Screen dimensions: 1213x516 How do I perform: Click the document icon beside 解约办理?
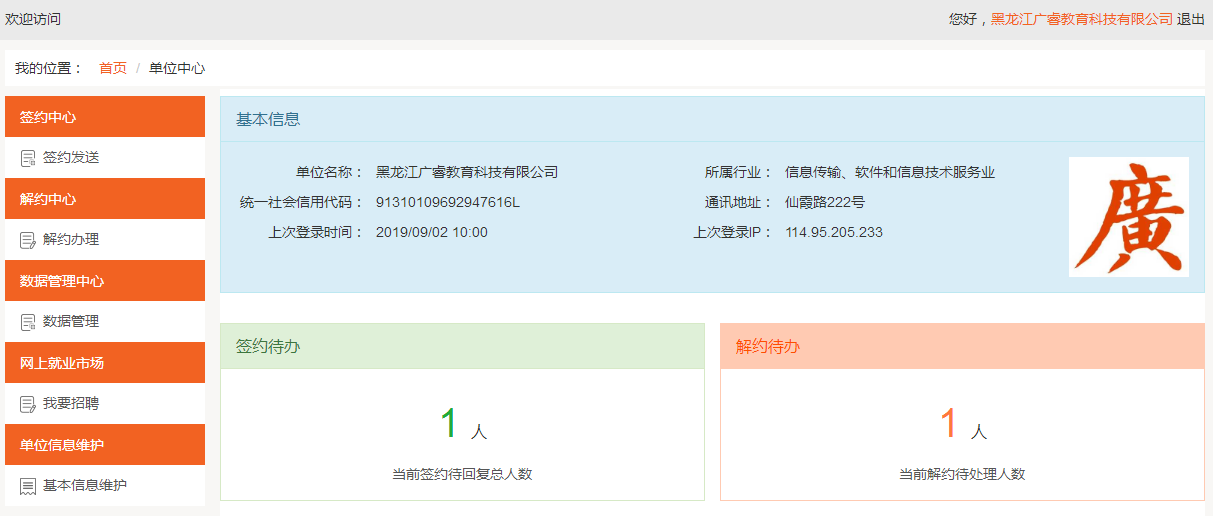coord(28,240)
